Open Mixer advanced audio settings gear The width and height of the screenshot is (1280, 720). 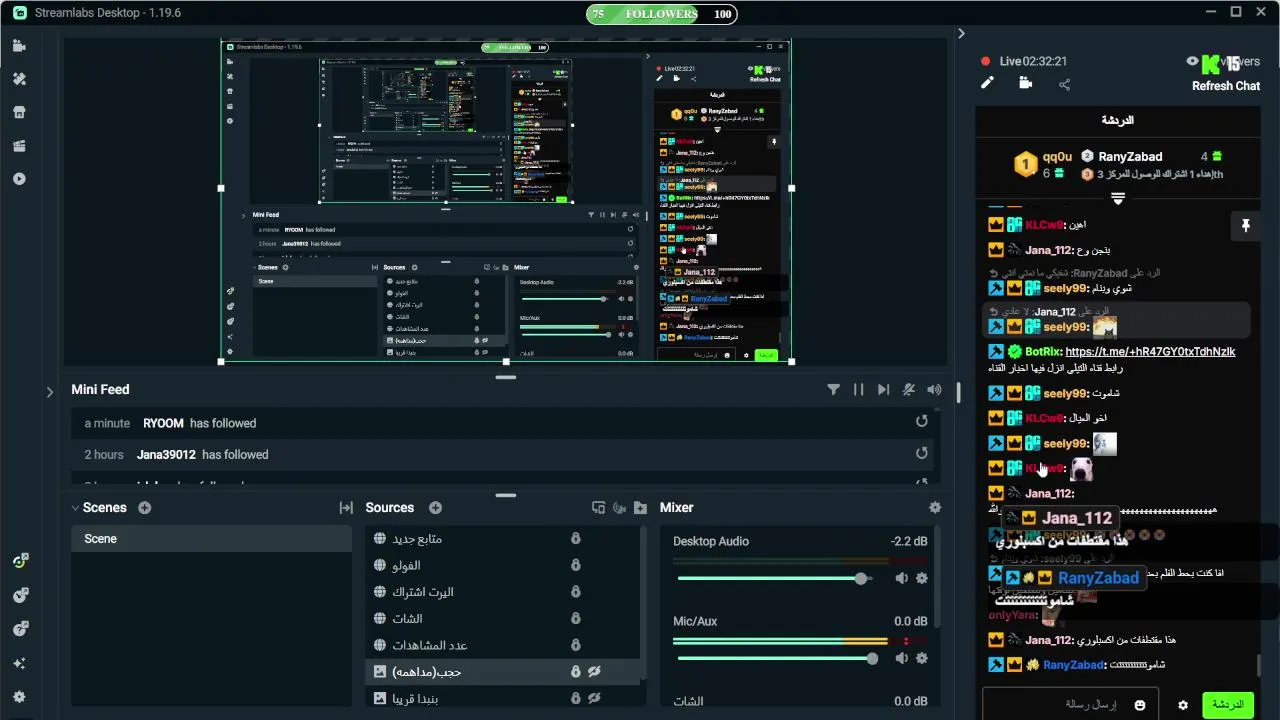[935, 508]
